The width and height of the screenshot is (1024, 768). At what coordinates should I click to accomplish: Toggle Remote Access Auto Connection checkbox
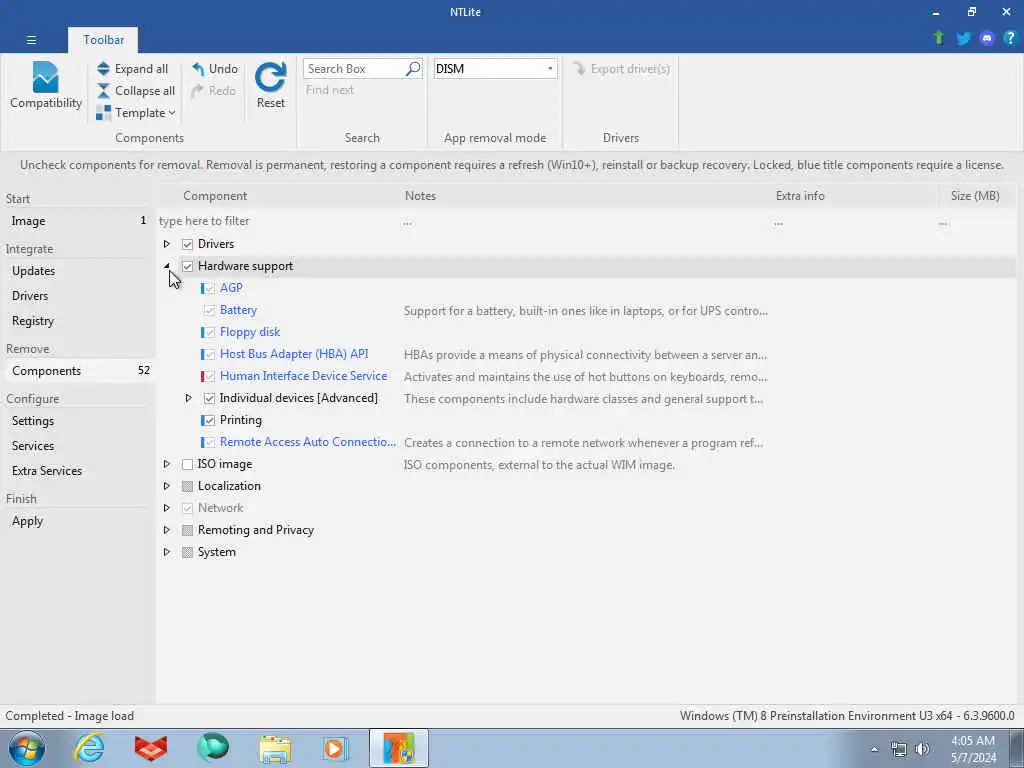(209, 442)
